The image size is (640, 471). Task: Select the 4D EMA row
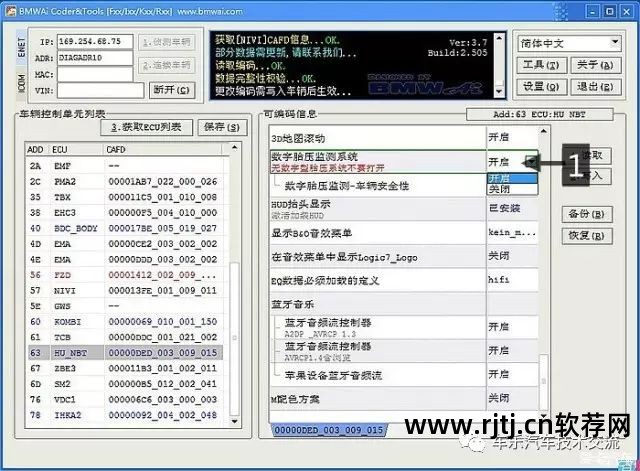tap(126, 244)
